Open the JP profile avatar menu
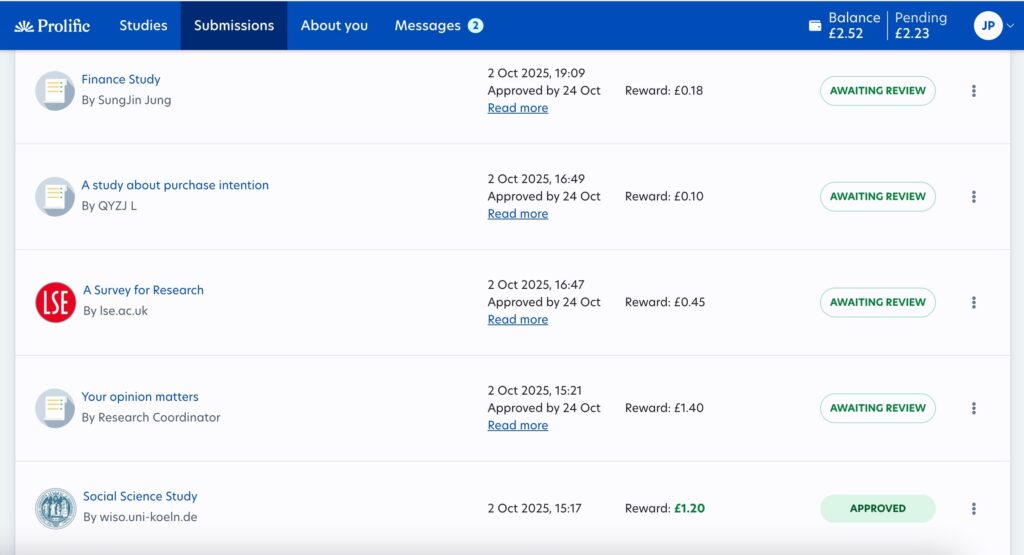 coord(987,26)
